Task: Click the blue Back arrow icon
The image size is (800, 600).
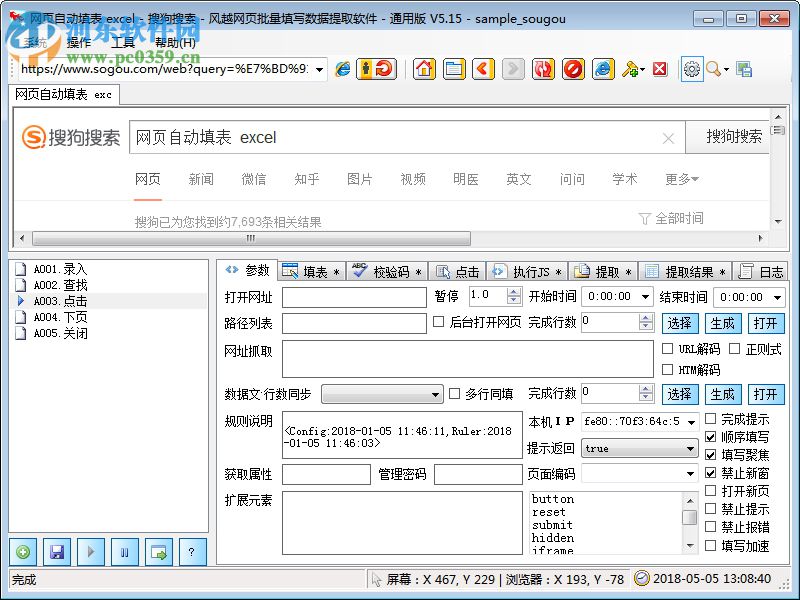Action: pyautogui.click(x=481, y=69)
